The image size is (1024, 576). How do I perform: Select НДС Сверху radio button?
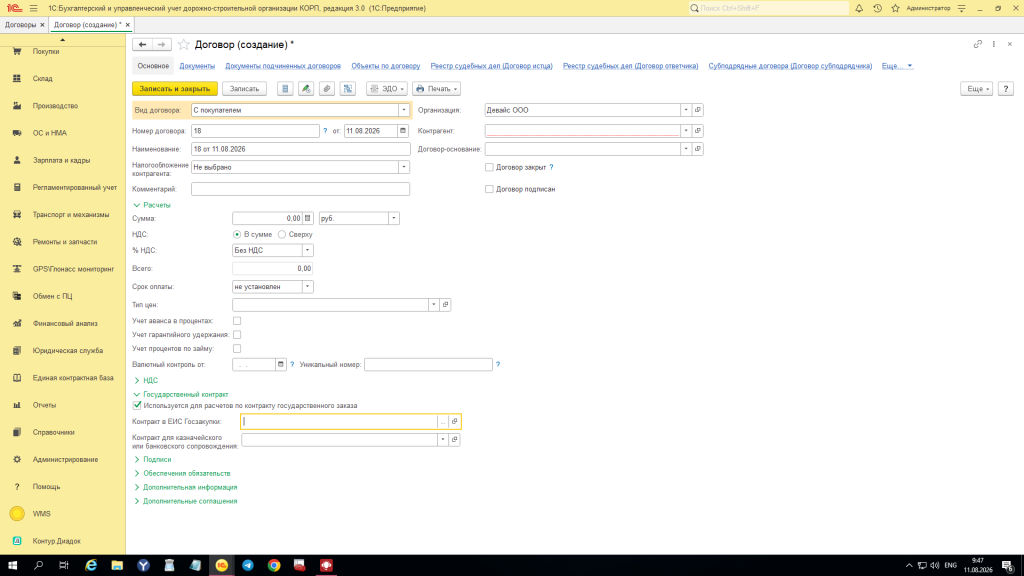282,234
